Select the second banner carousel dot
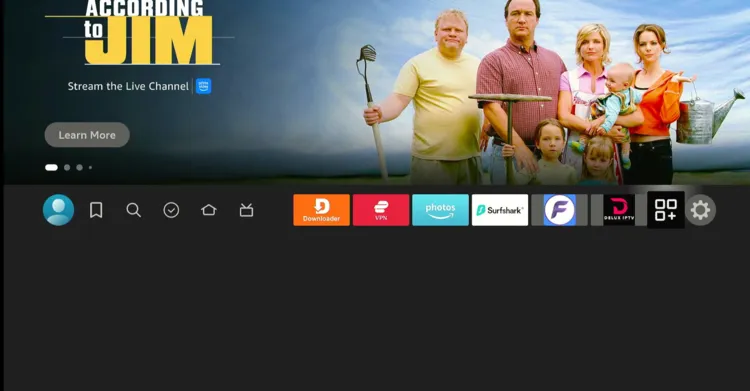The height and width of the screenshot is (391, 750). click(67, 168)
